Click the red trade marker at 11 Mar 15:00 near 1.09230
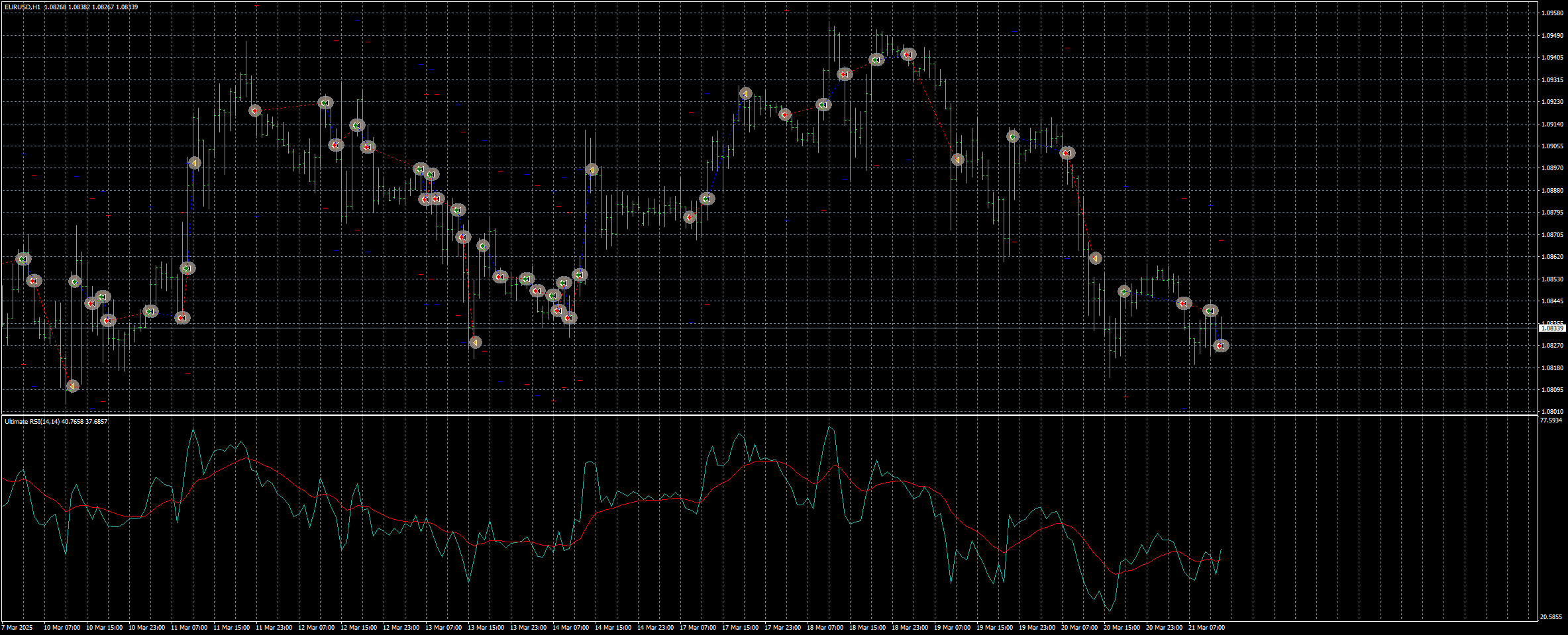The height and width of the screenshot is (635, 1568). click(255, 111)
